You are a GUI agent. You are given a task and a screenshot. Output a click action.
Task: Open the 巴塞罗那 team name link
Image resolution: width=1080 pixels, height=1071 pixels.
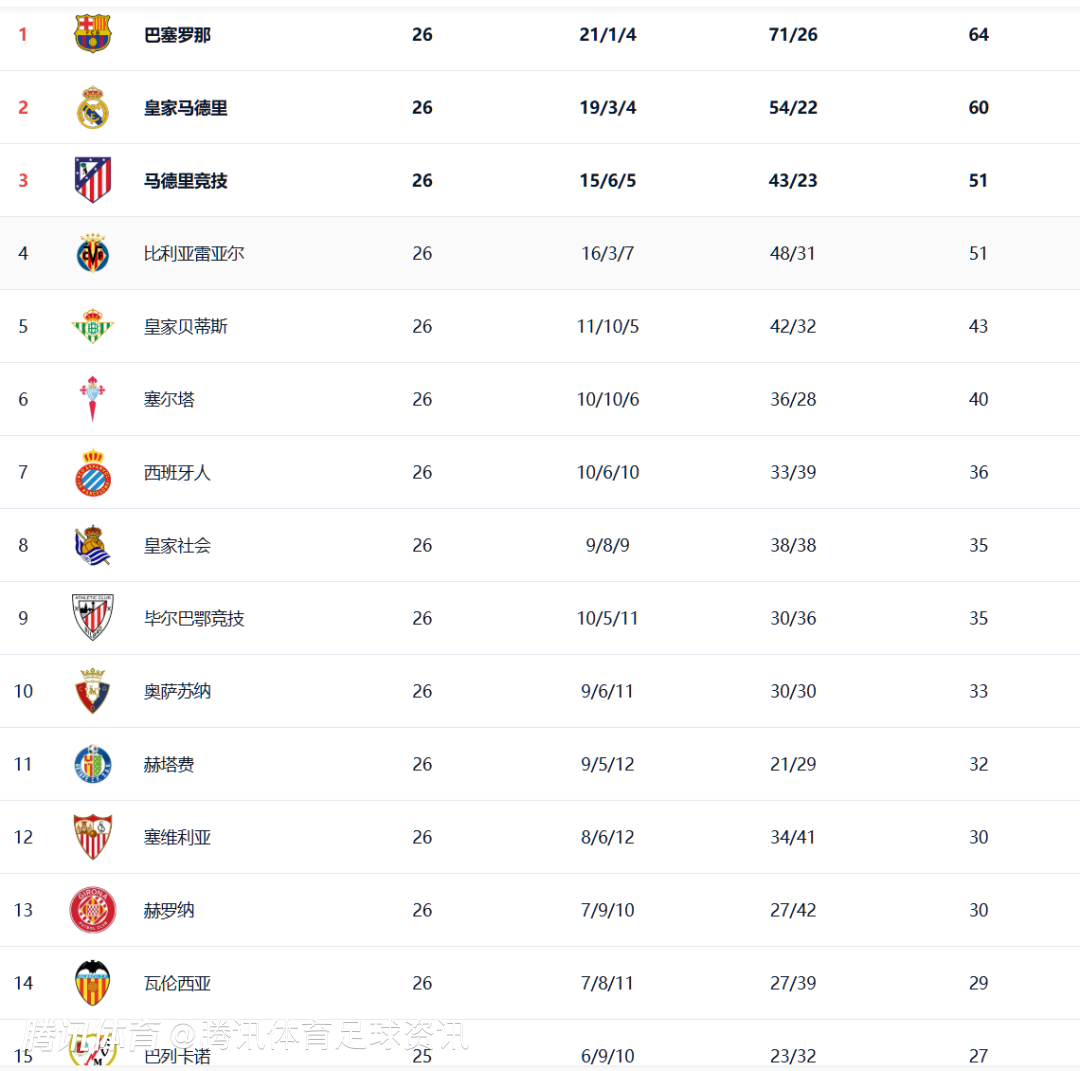coord(177,35)
